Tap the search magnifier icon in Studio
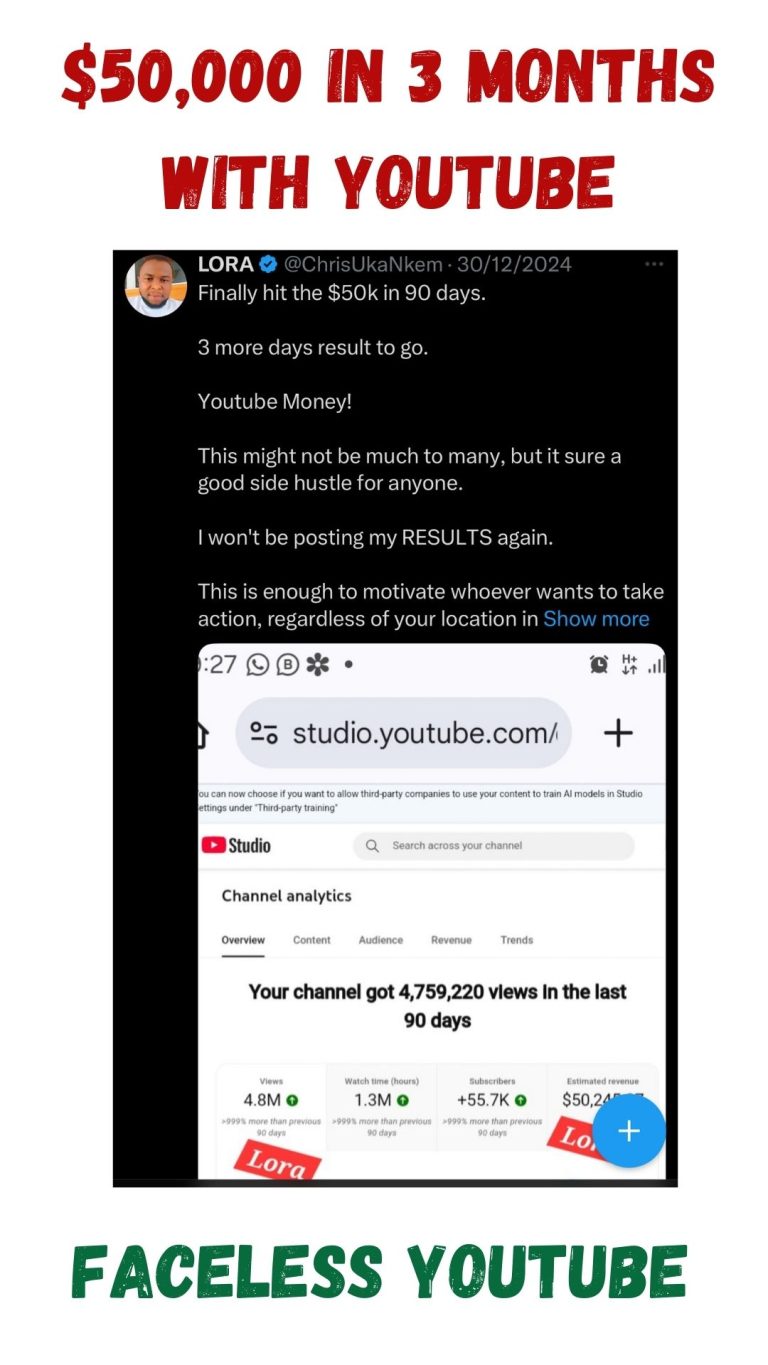The image size is (768, 1365). (x=372, y=846)
